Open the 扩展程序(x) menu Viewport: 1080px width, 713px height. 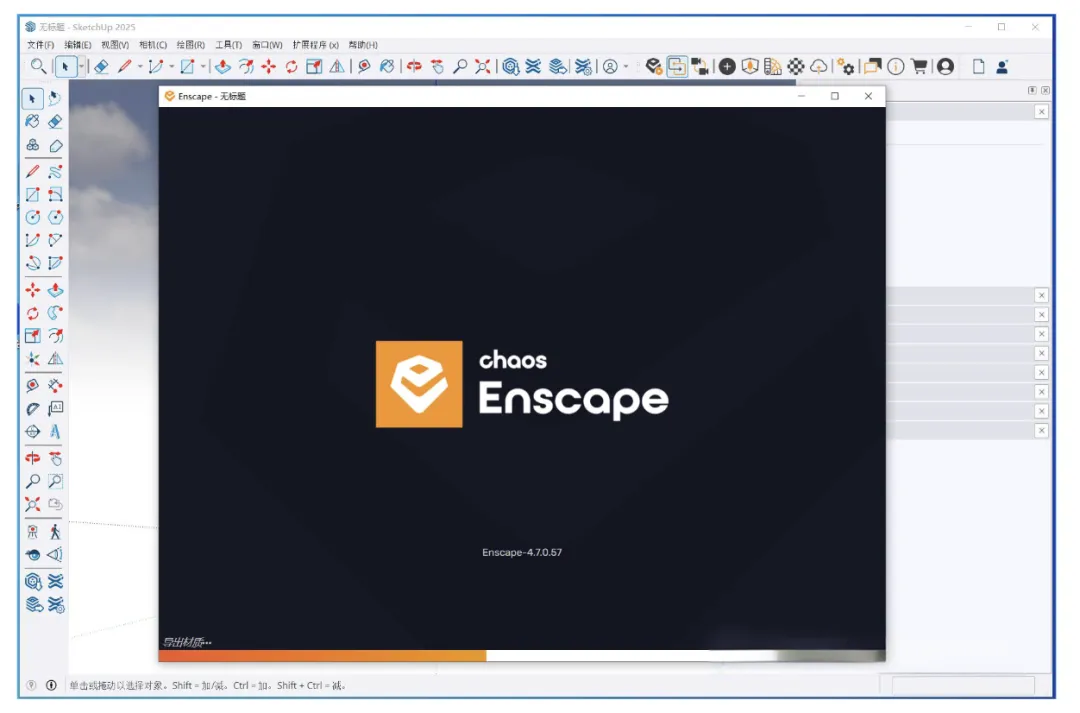pyautogui.click(x=315, y=45)
